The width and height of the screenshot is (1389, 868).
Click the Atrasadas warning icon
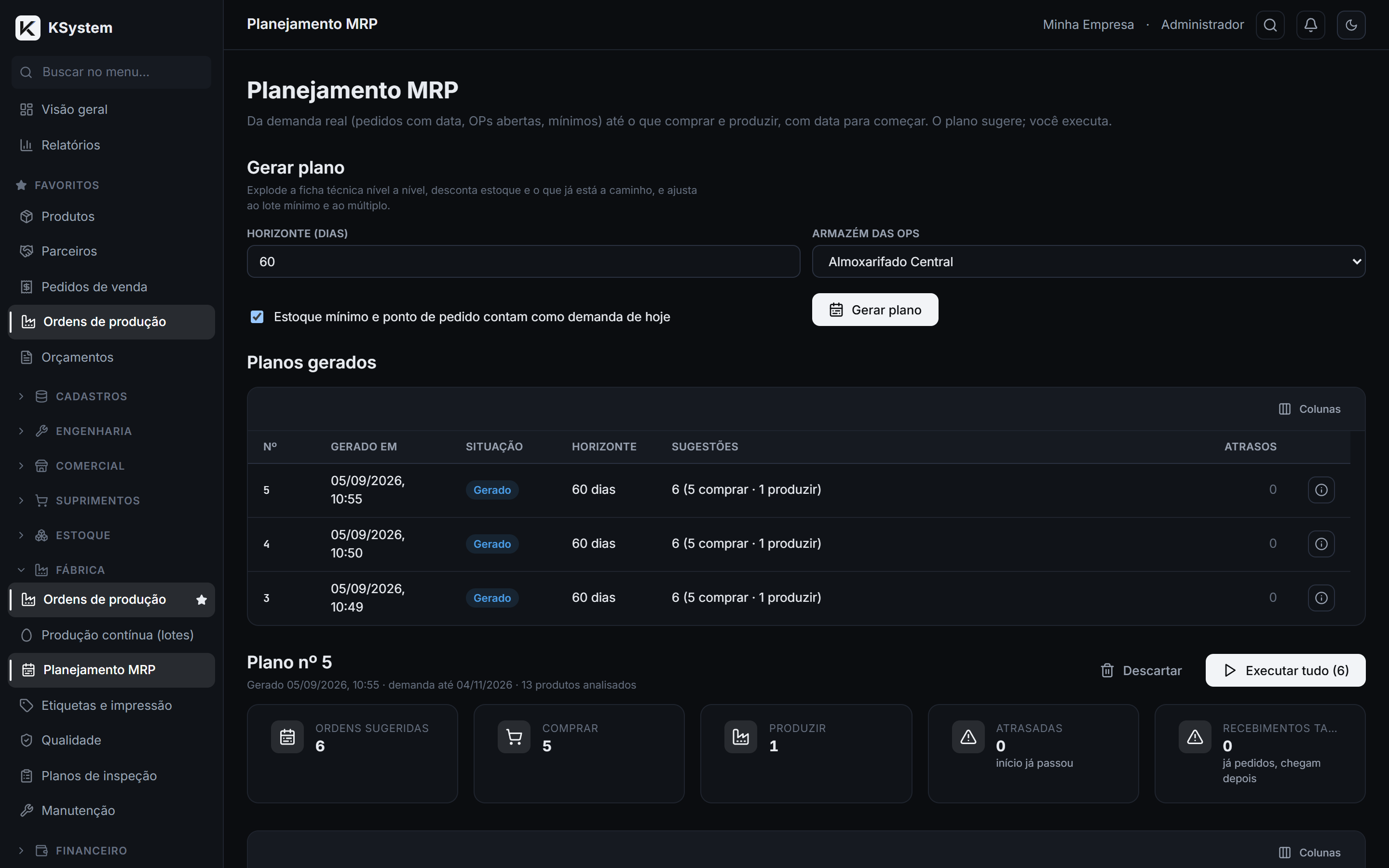click(967, 736)
